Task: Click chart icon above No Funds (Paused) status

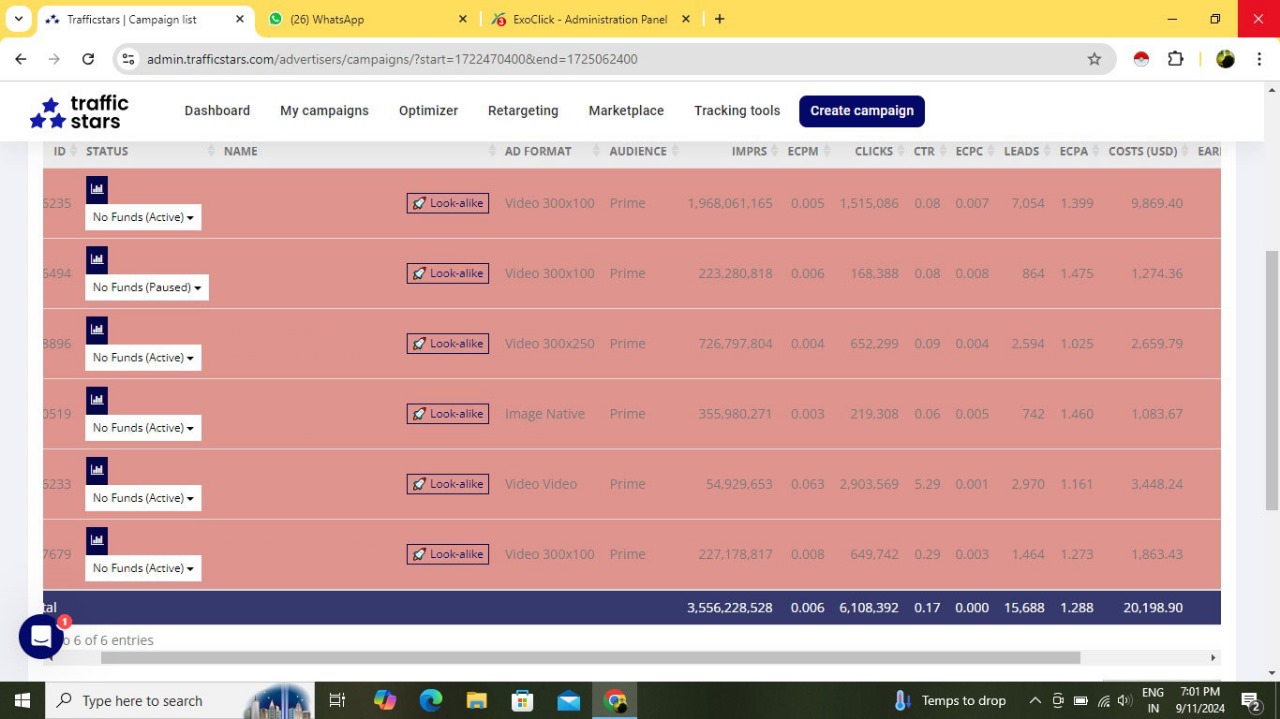Action: (x=97, y=260)
